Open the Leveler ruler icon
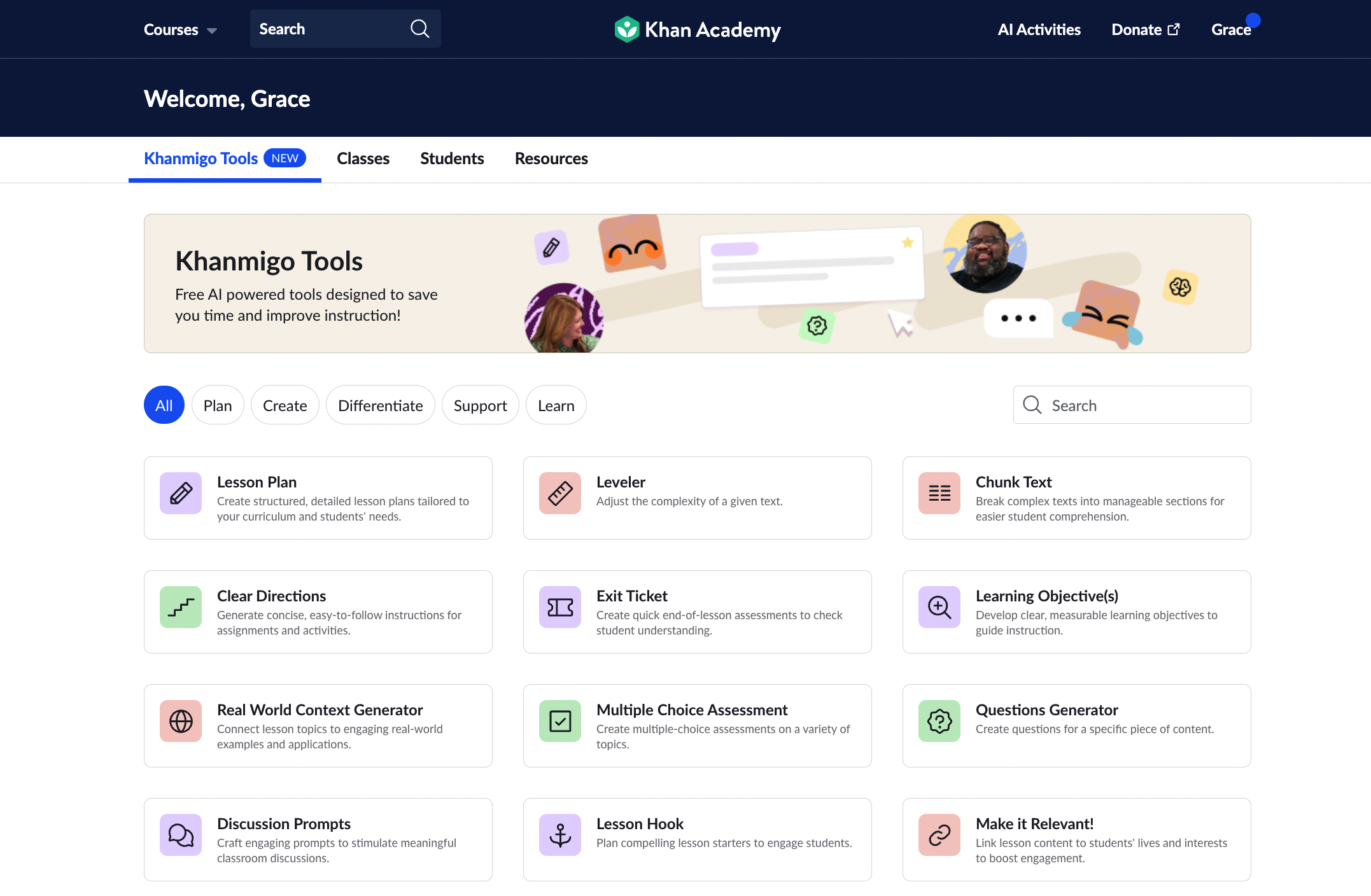 (560, 493)
